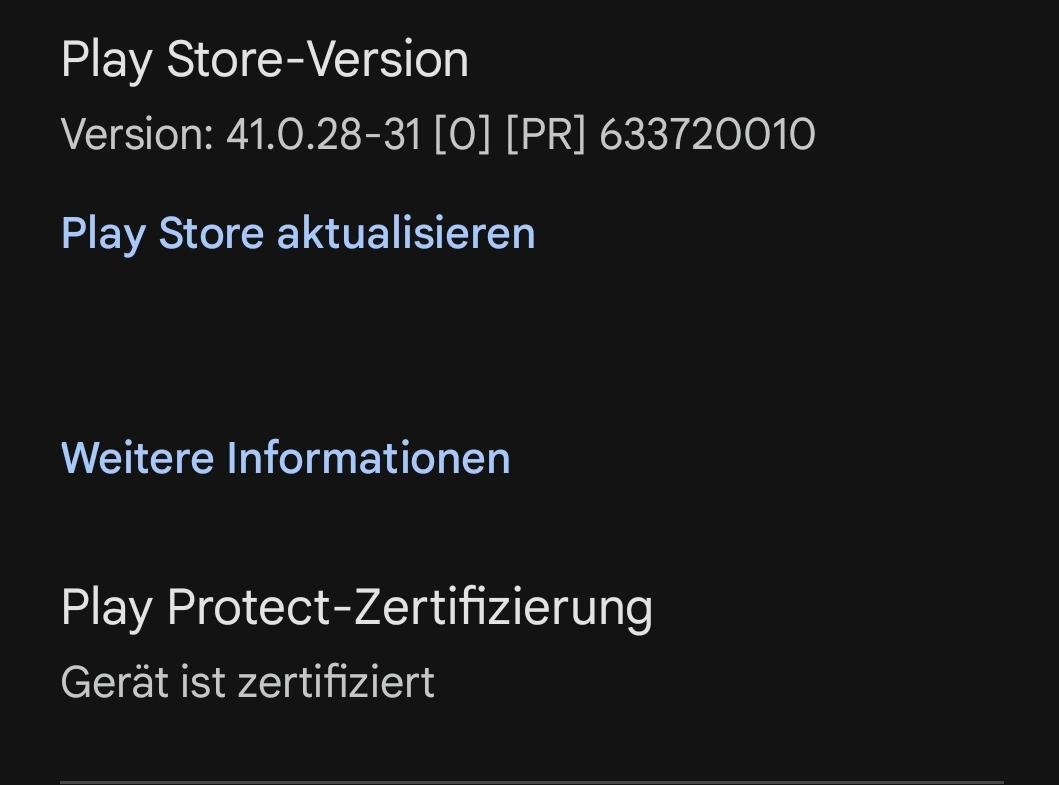Viewport: 1059px width, 785px height.
Task: Tap 'Store-Version' in the top heading
Action: pyautogui.click(x=317, y=60)
